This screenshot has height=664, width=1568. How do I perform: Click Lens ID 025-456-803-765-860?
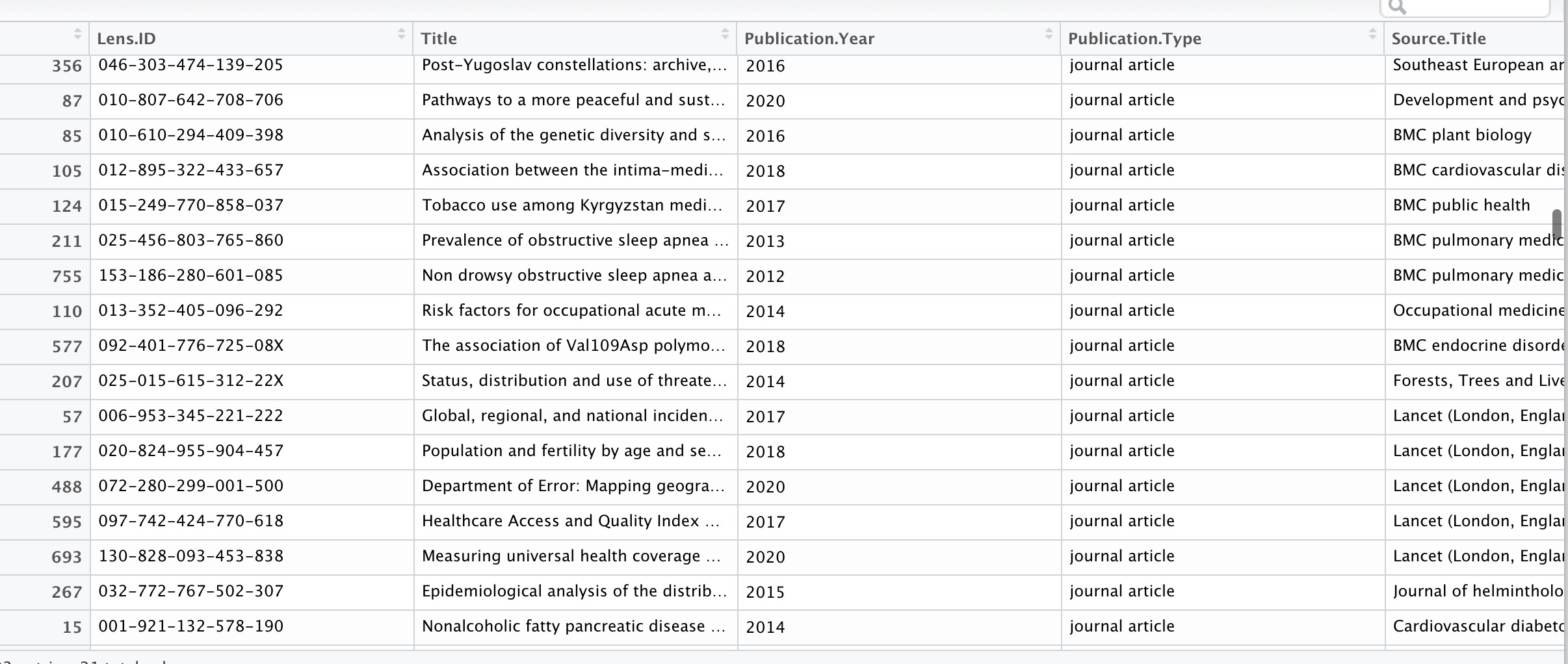tap(191, 240)
